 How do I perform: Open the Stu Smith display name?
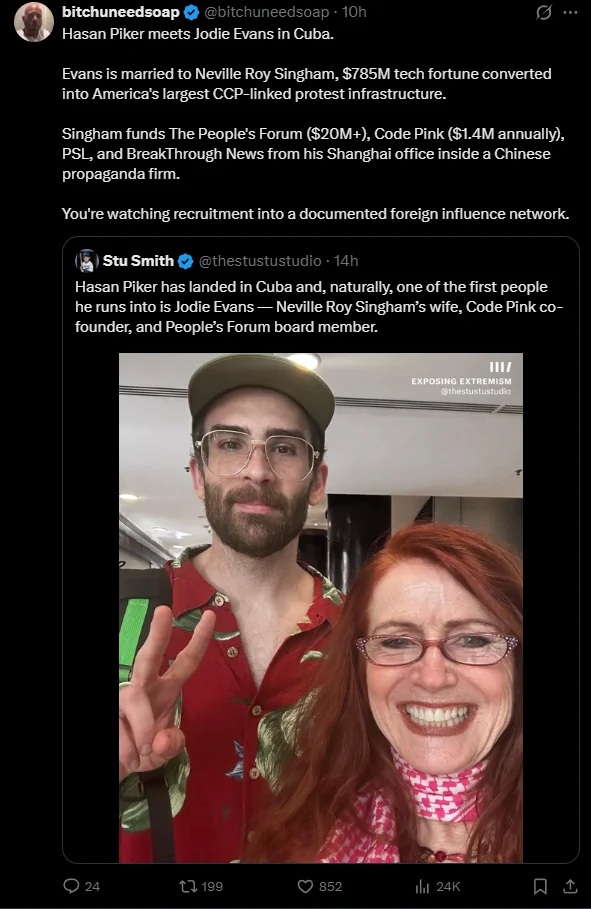[138, 261]
